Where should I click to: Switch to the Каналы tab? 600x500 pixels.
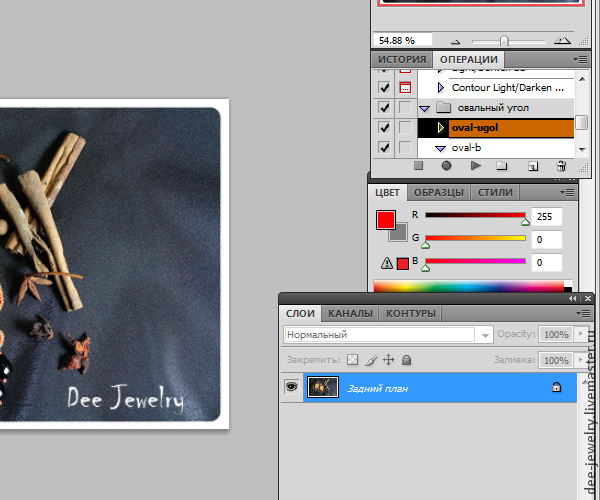(350, 313)
